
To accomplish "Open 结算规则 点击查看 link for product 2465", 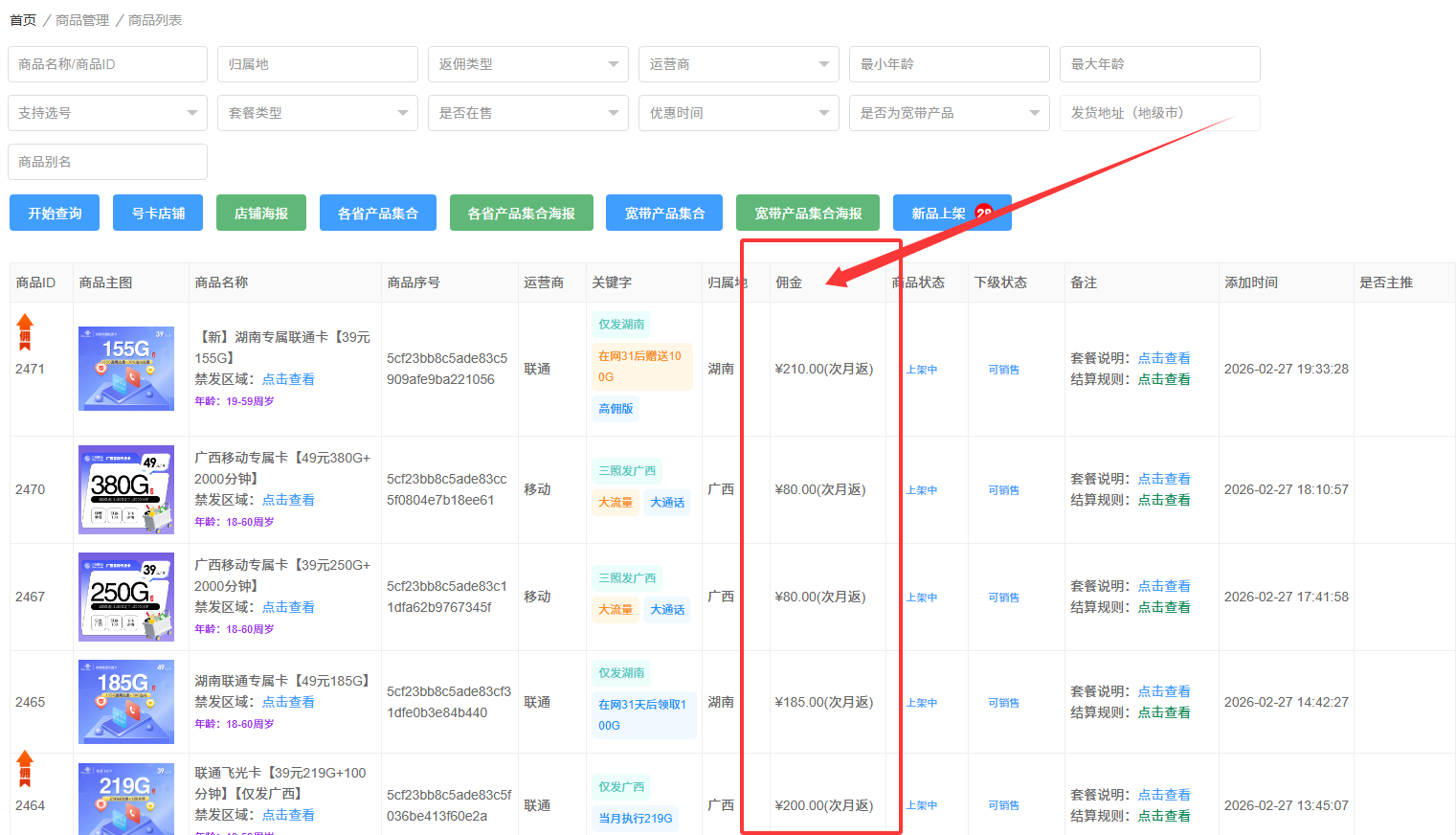I will tap(1164, 712).
